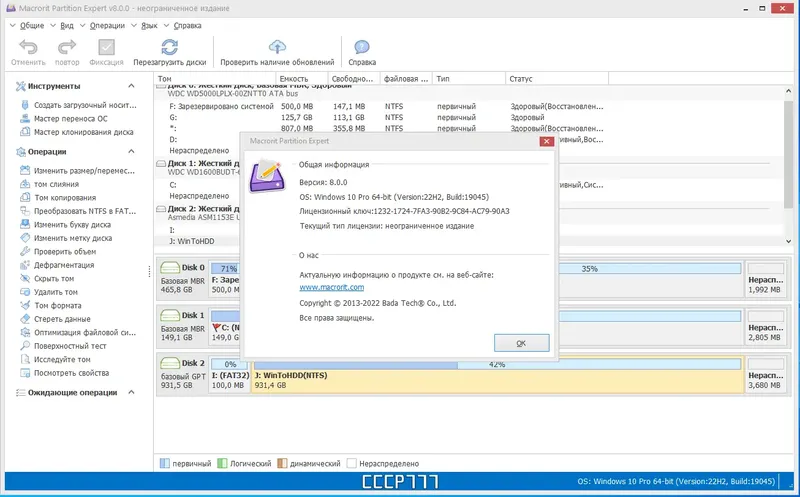Image resolution: width=800 pixels, height=497 pixels.
Task: Reload disks with Перезагрузить диски icon
Action: click(169, 47)
